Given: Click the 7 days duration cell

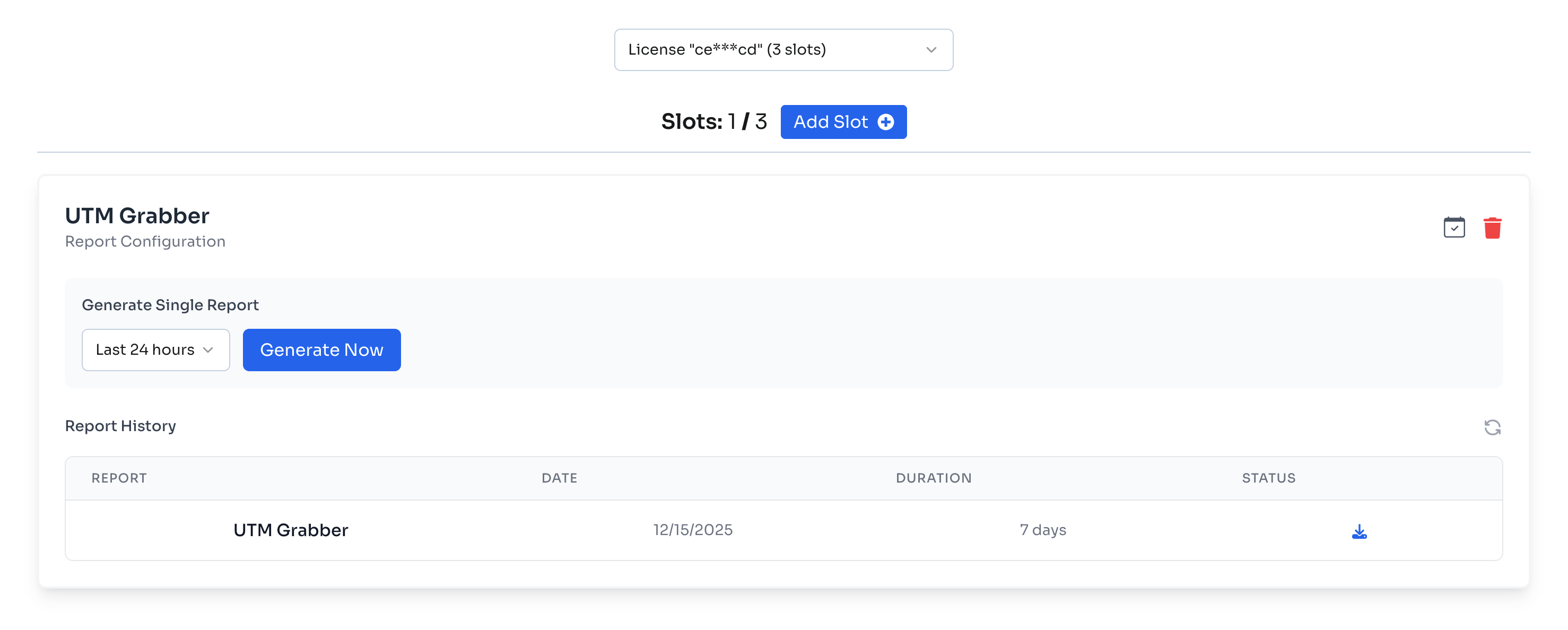Looking at the screenshot, I should (x=1043, y=530).
